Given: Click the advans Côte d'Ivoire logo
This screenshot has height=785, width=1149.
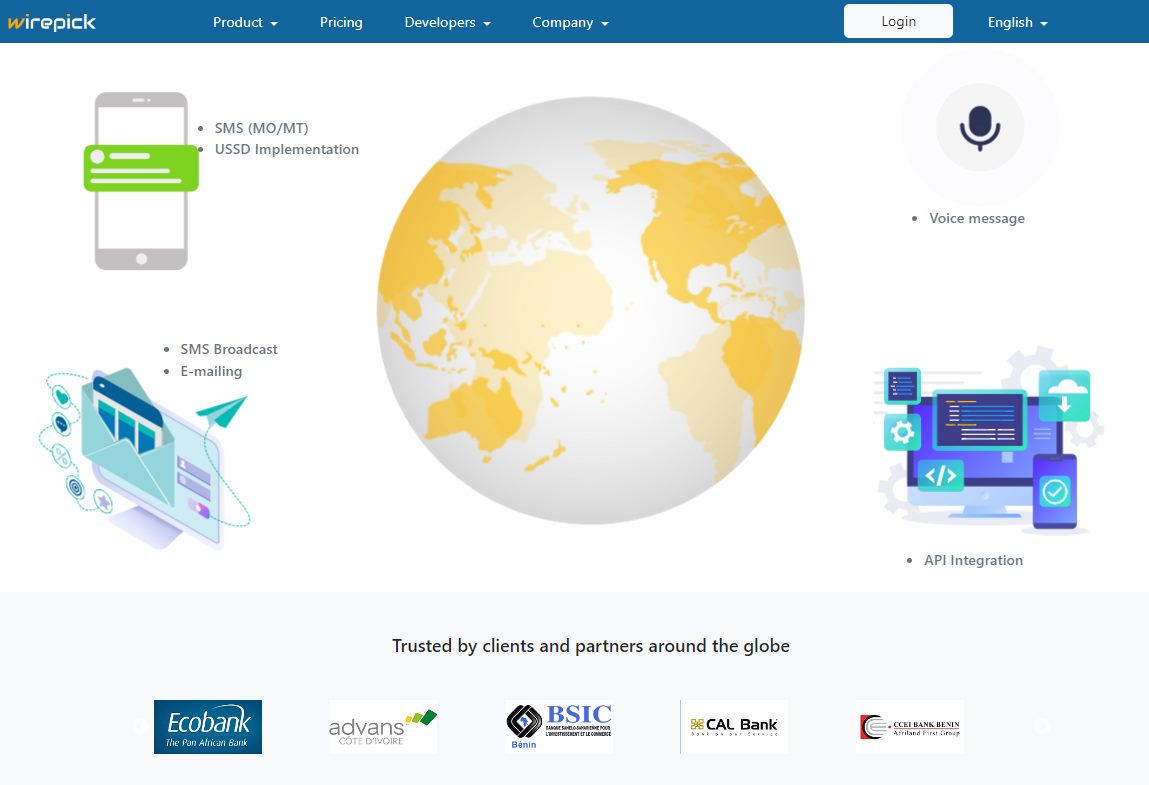Looking at the screenshot, I should pyautogui.click(x=383, y=726).
